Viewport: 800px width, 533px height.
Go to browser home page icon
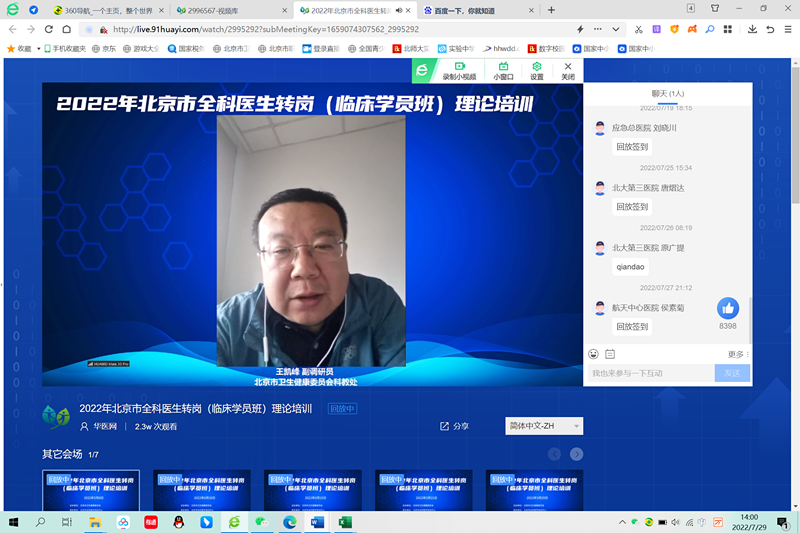[x=67, y=29]
